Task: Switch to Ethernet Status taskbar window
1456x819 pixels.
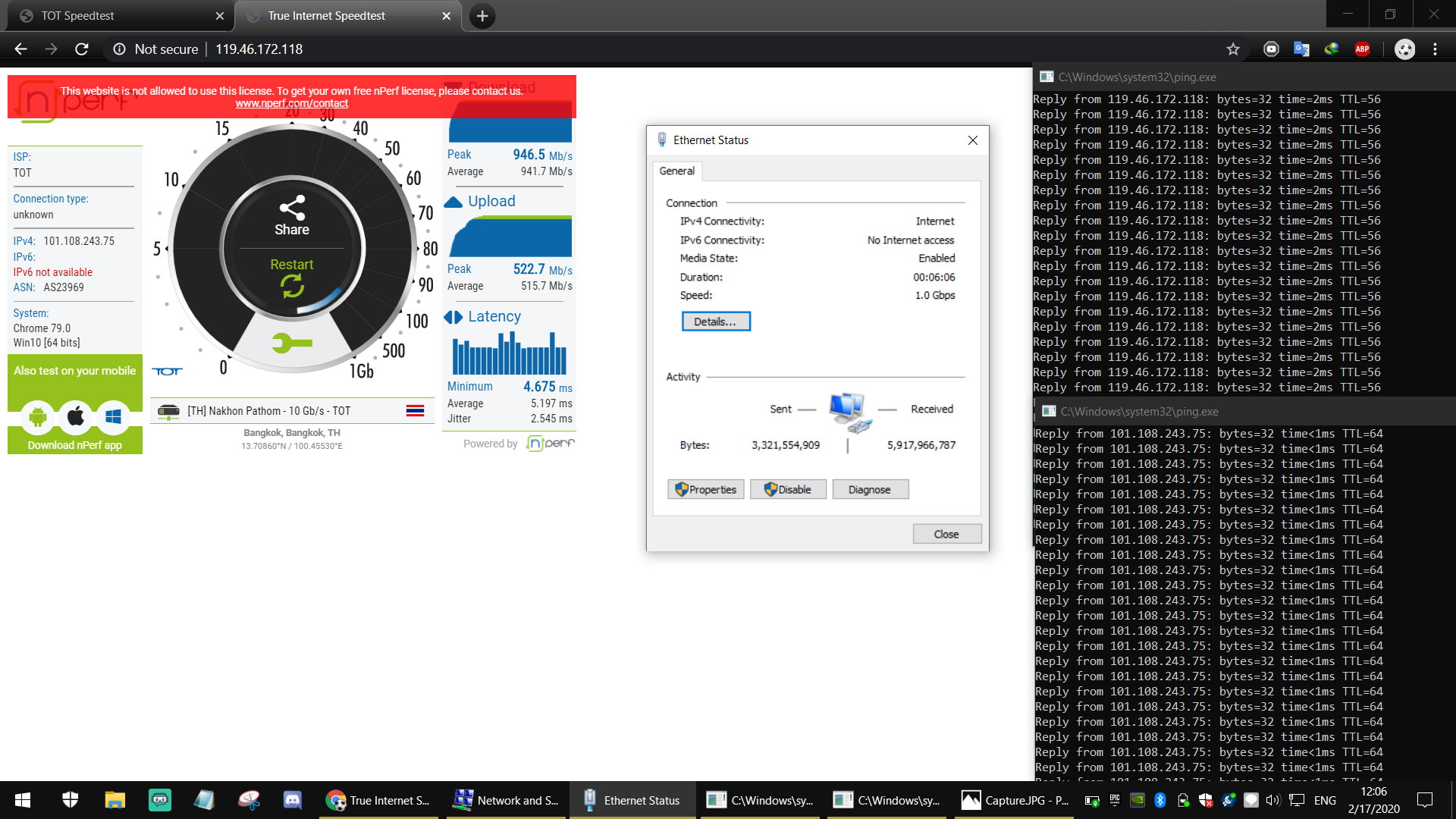Action: pyautogui.click(x=632, y=800)
